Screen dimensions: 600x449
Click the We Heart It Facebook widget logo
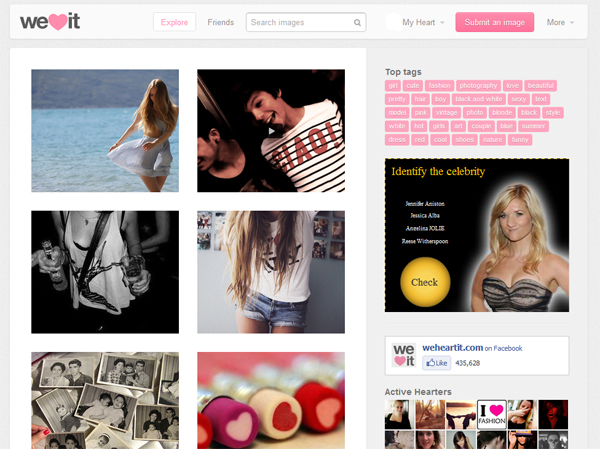coord(404,355)
